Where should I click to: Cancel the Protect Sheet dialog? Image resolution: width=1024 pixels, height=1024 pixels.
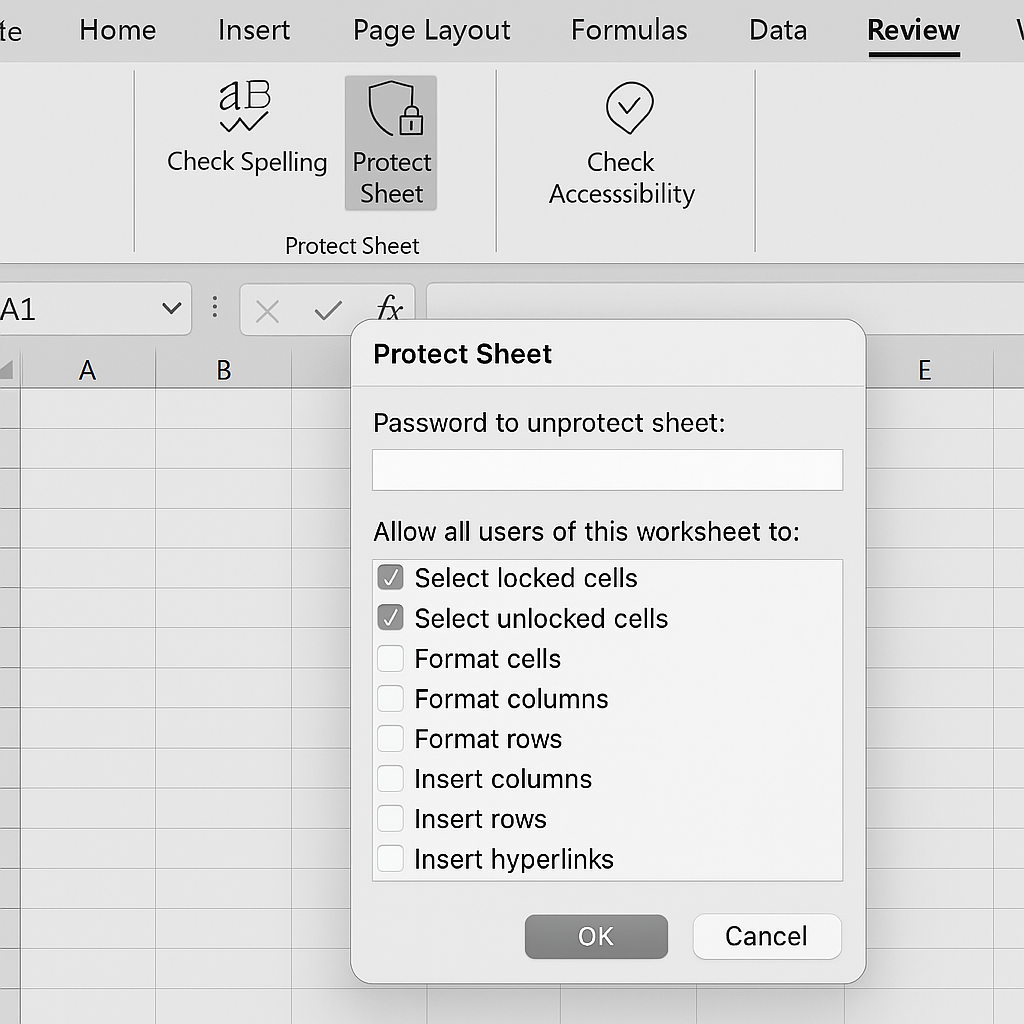coord(766,936)
